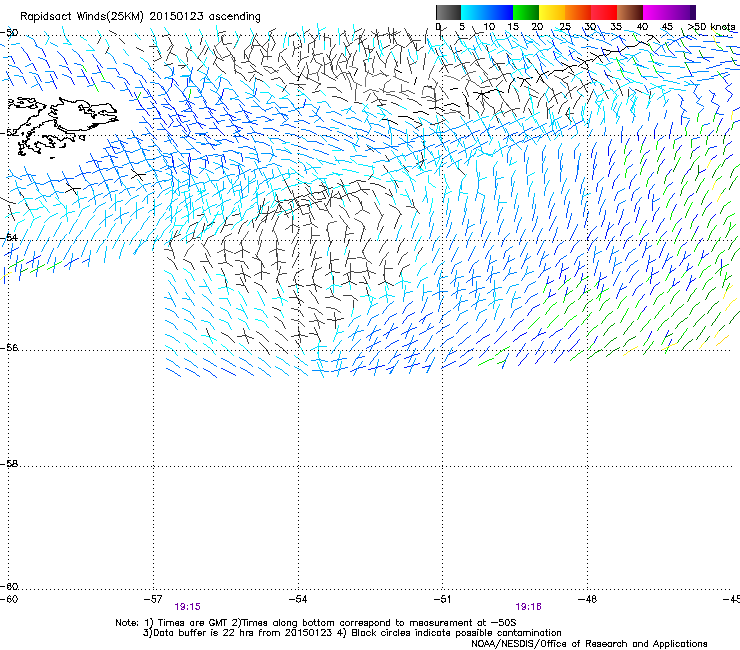Click the note line 'Times are GMT'

(193, 623)
